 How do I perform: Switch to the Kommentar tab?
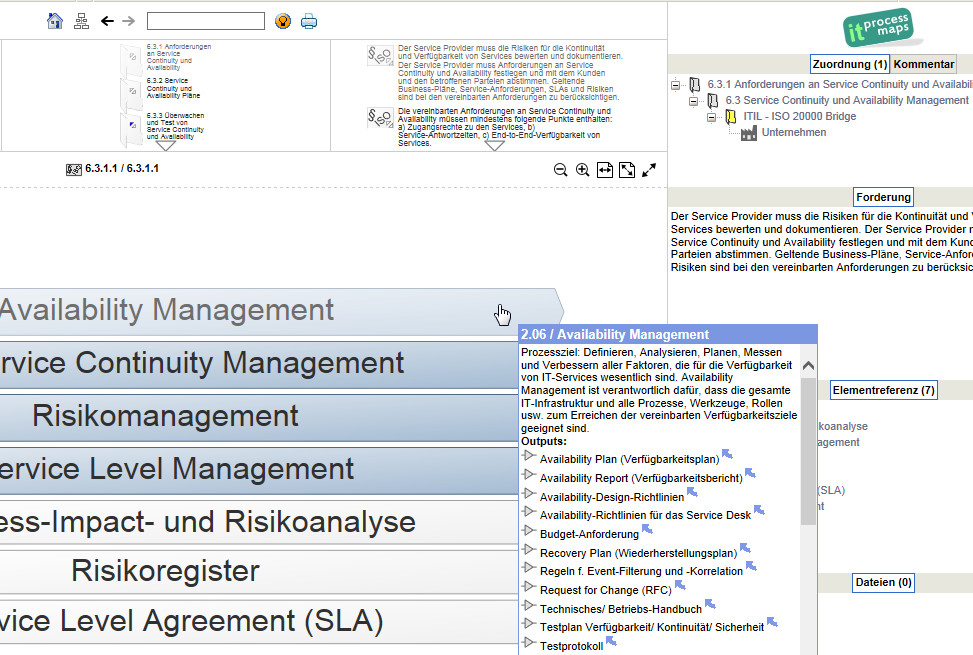(923, 64)
